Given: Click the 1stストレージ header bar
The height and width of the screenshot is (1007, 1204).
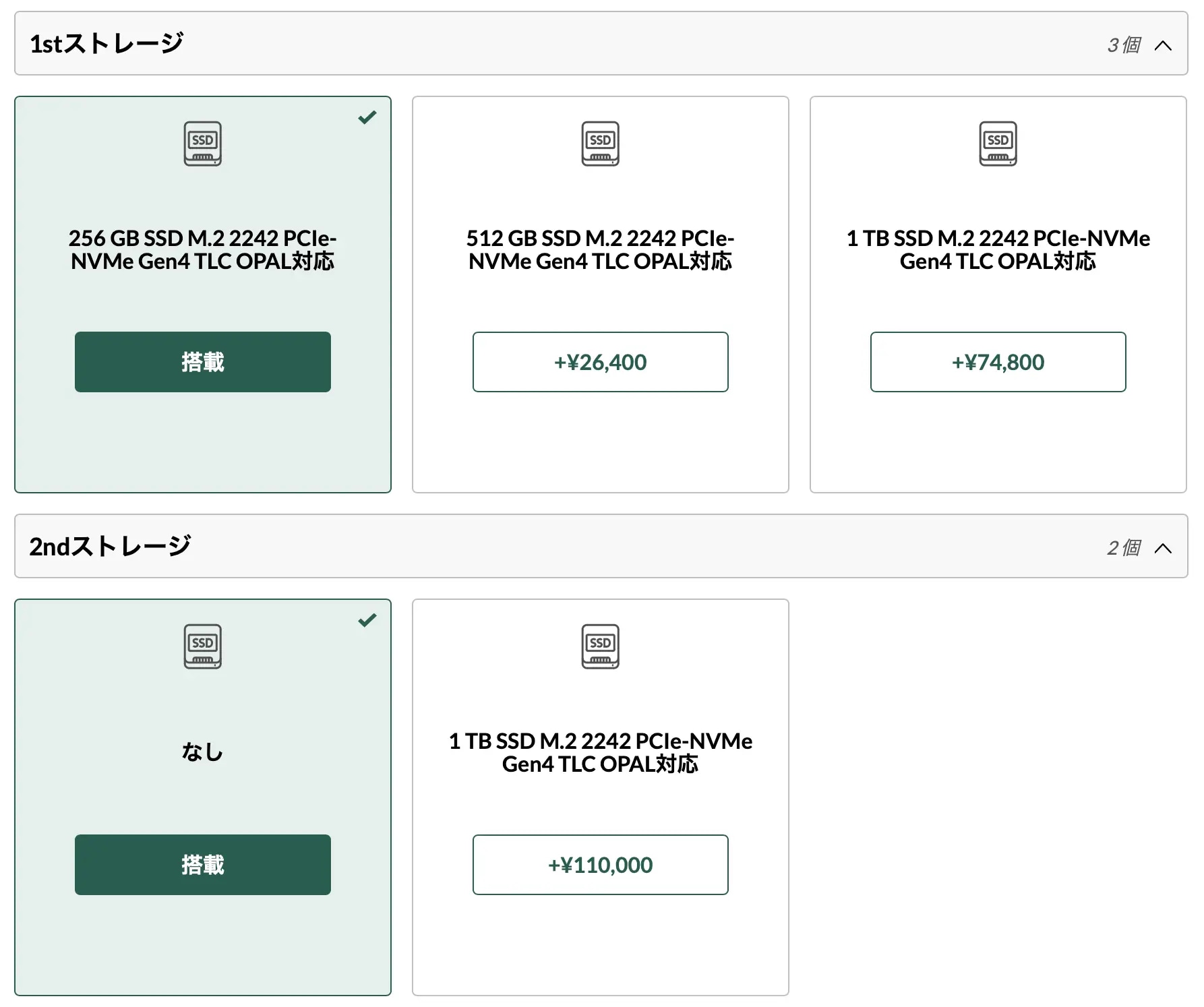Looking at the screenshot, I should coord(601,43).
